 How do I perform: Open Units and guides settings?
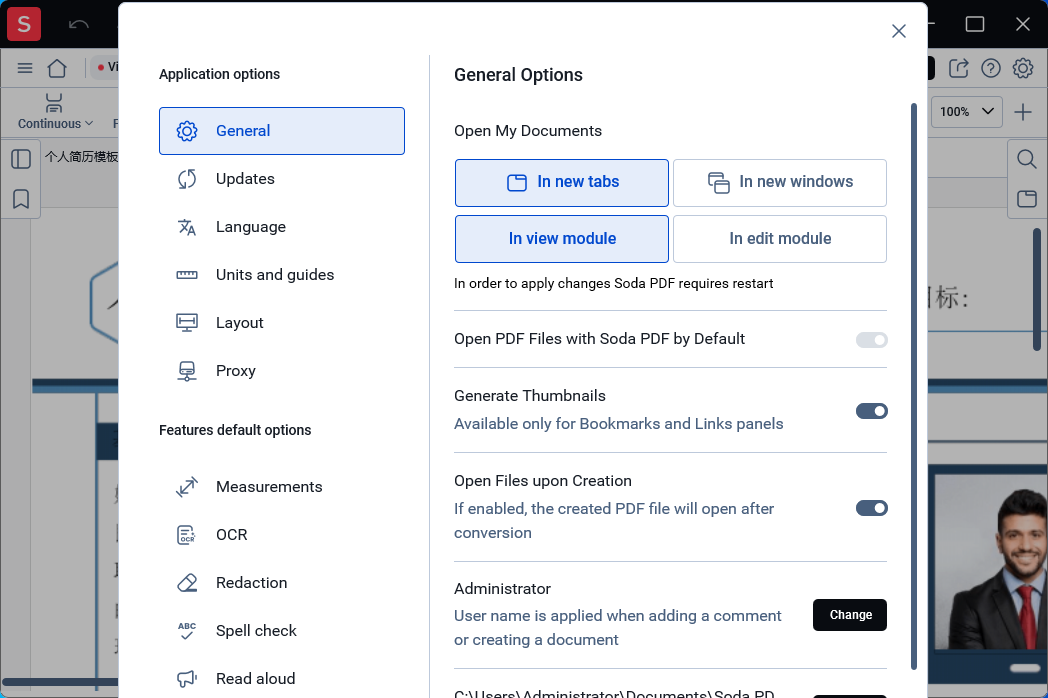tap(281, 275)
